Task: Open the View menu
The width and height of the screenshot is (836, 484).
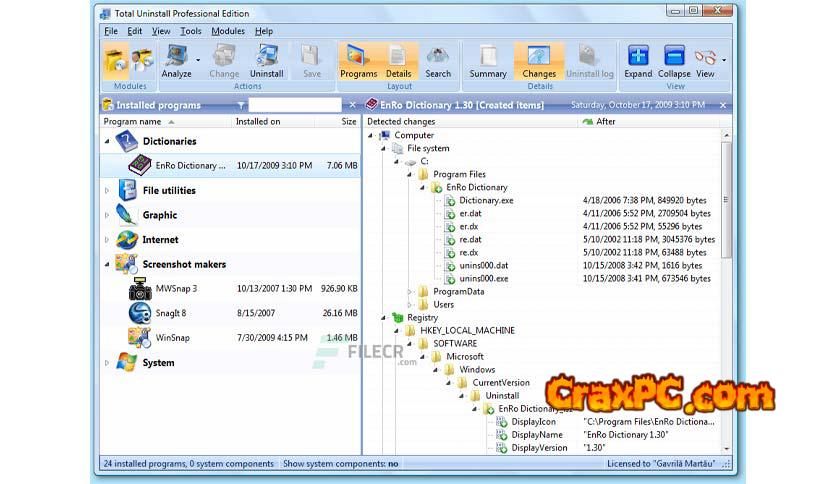Action: click(x=161, y=31)
